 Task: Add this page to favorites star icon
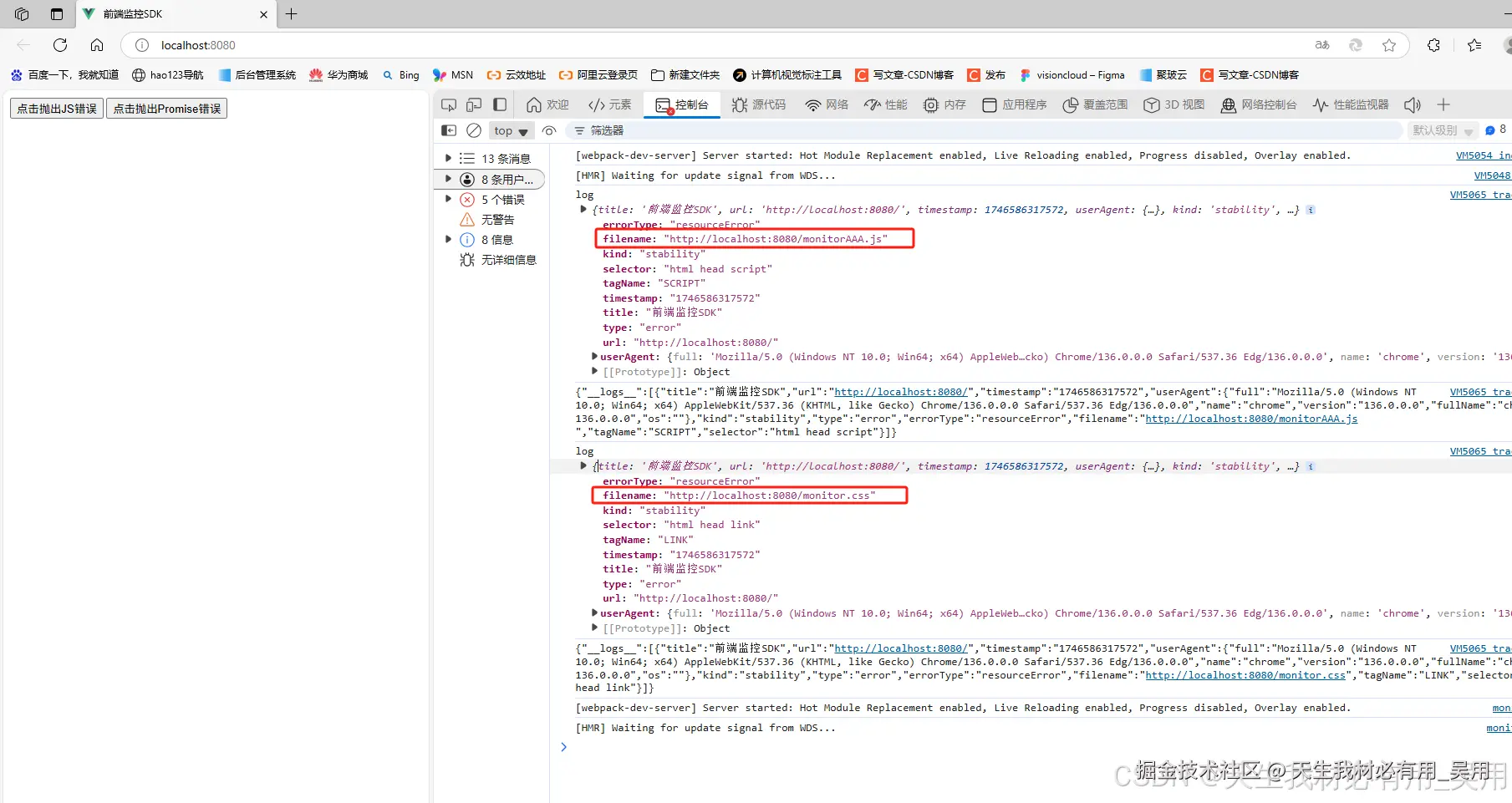click(1389, 45)
